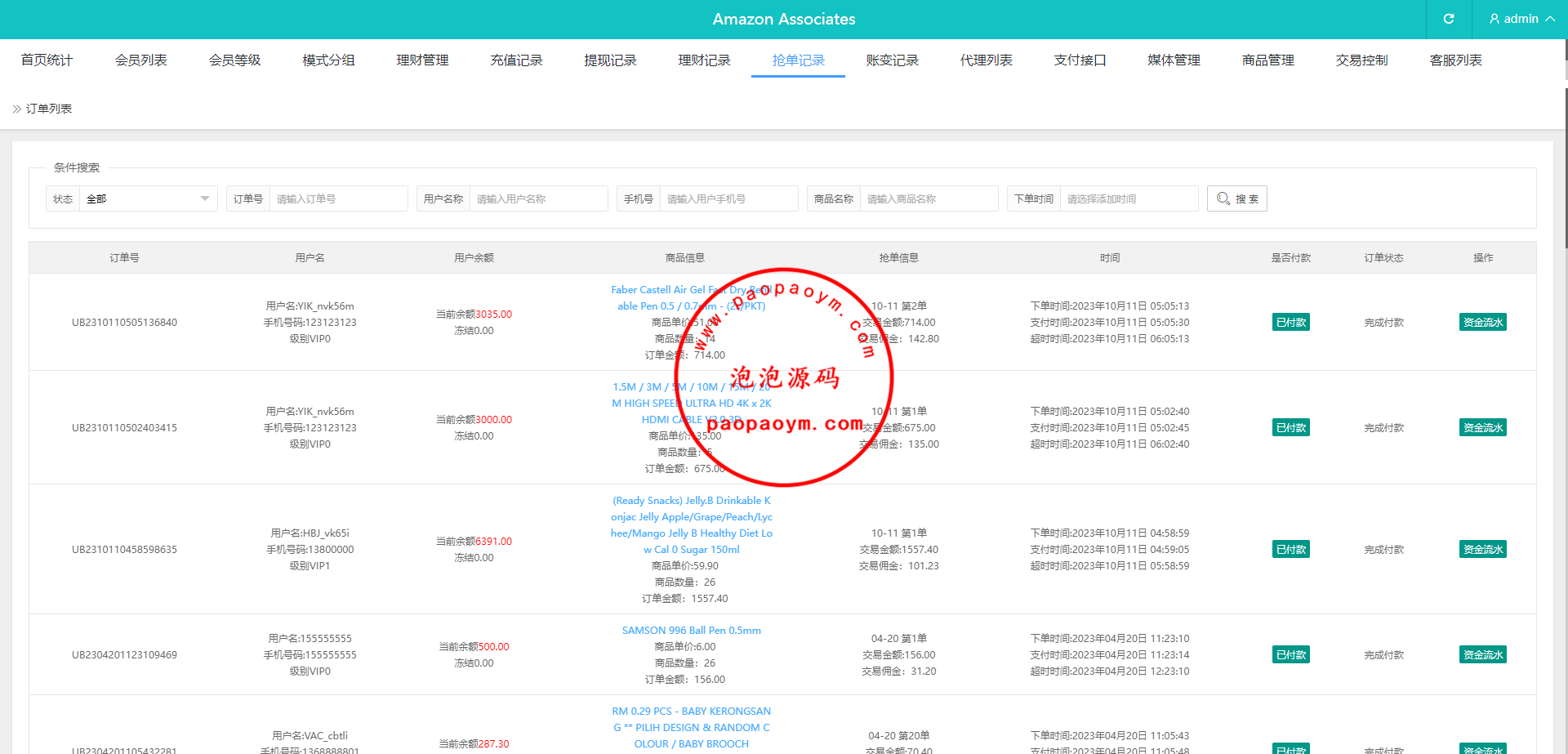This screenshot has height=754, width=1568.
Task: Click the magnifier search button
Action: coord(1236,199)
